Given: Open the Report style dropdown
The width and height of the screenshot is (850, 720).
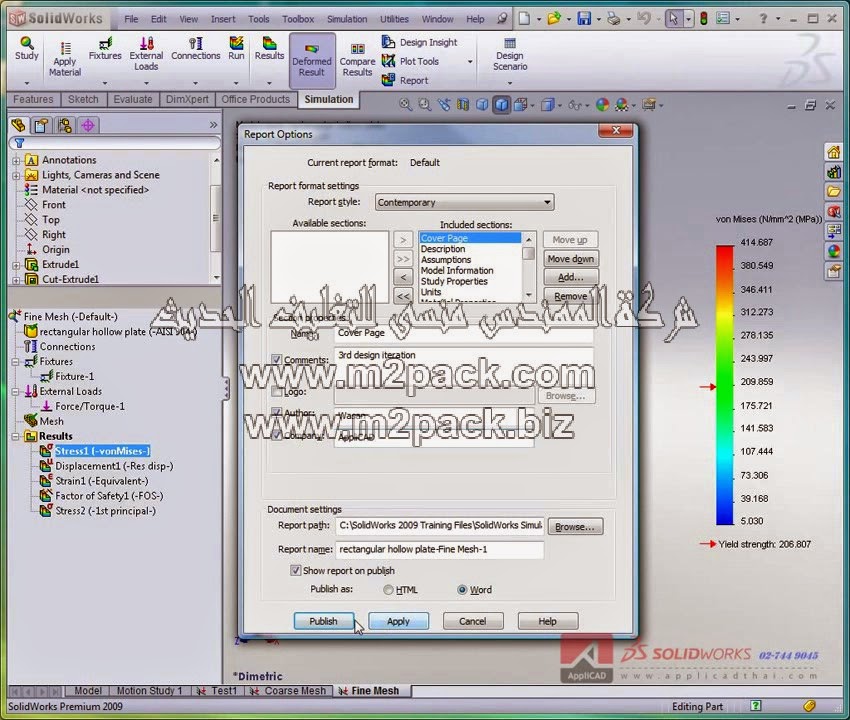Looking at the screenshot, I should [465, 202].
